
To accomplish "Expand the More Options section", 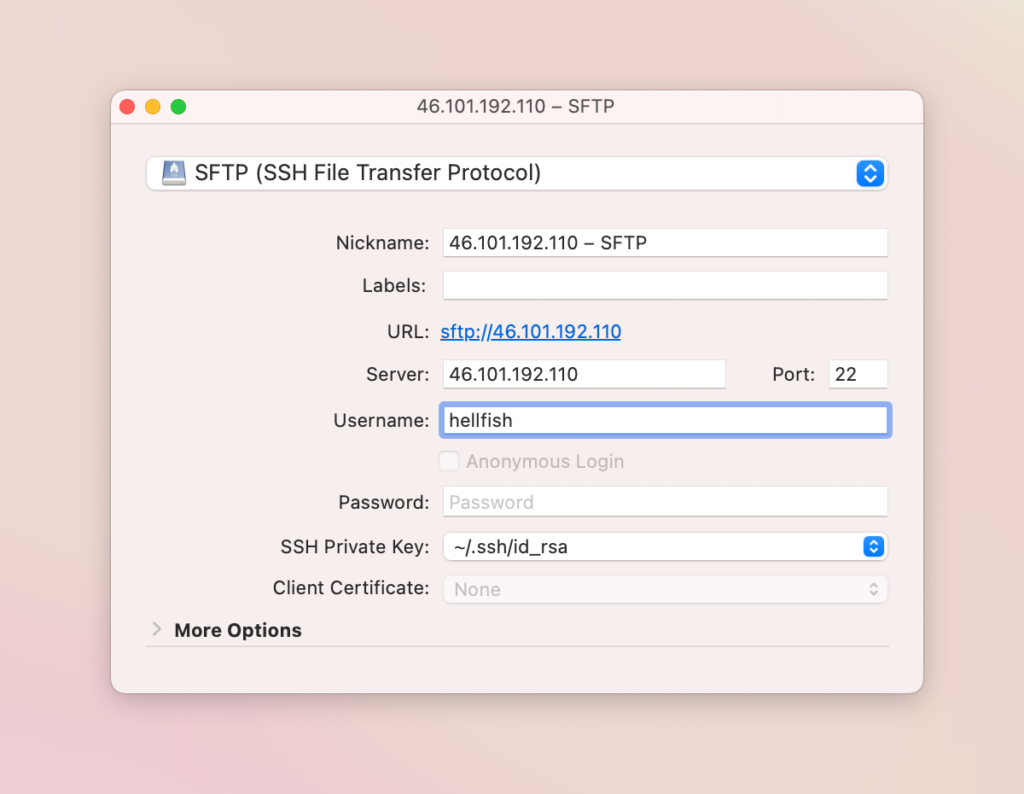I will [x=237, y=630].
